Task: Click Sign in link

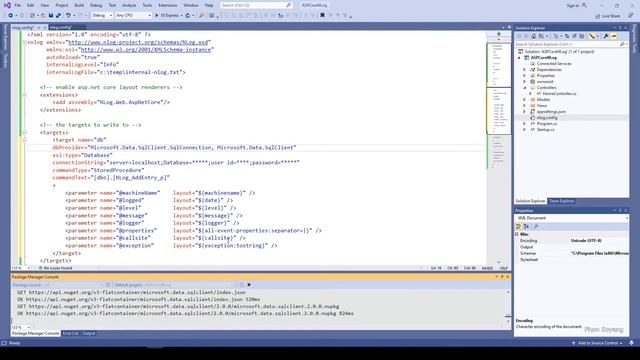Action: (x=573, y=5)
